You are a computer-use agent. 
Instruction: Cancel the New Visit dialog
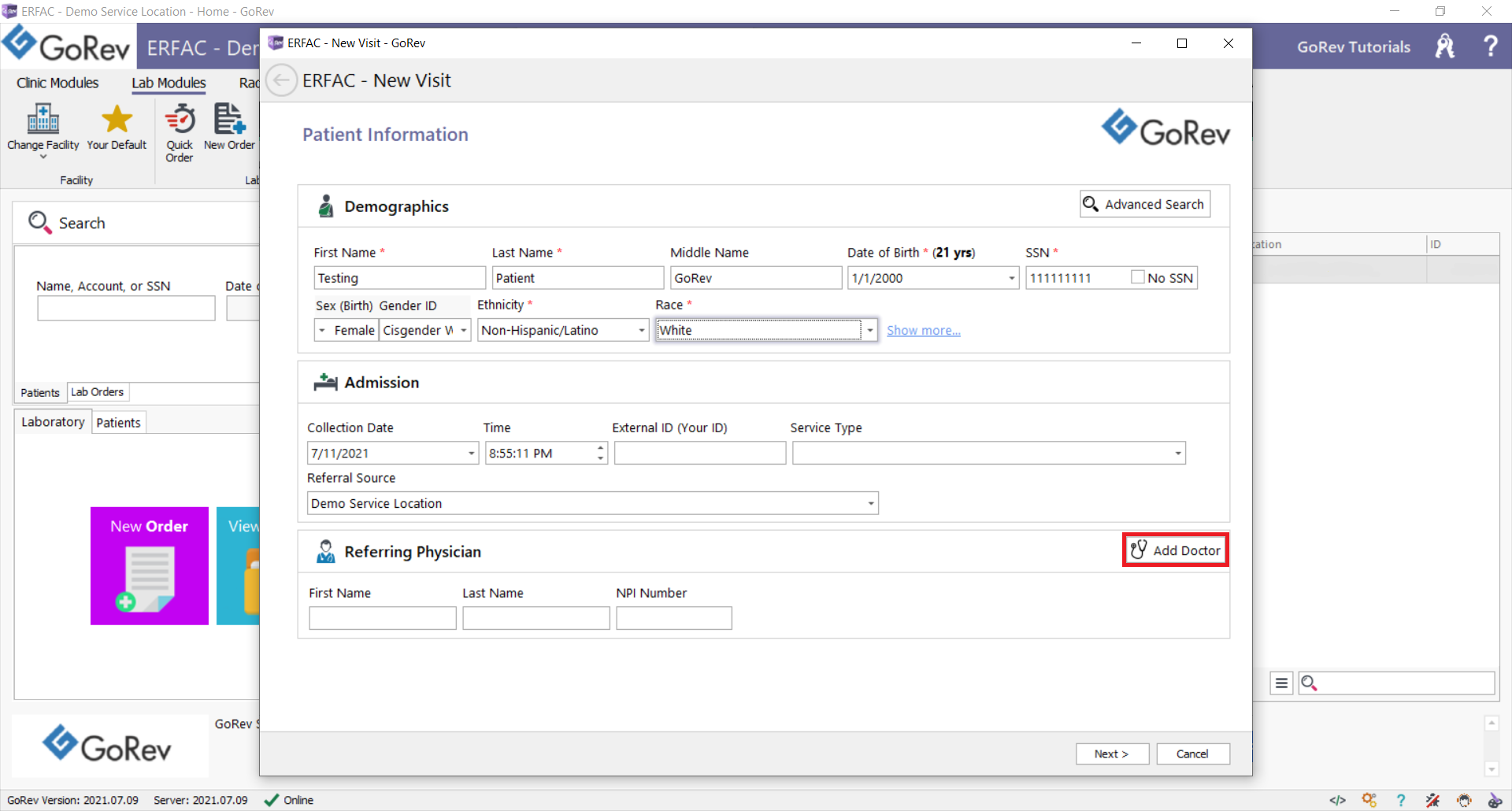[x=1192, y=754]
